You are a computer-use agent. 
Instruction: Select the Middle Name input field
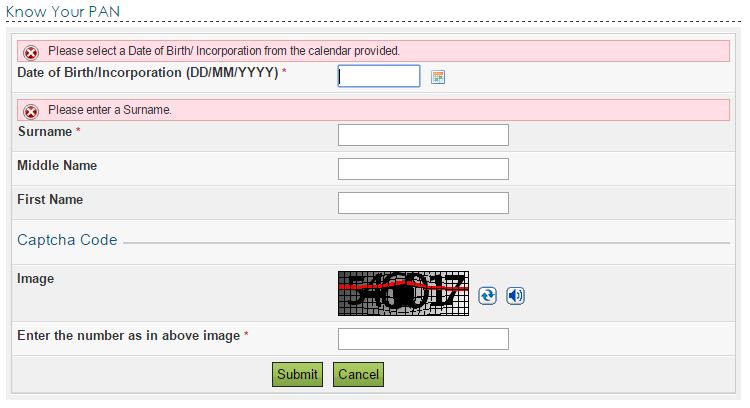tap(423, 169)
